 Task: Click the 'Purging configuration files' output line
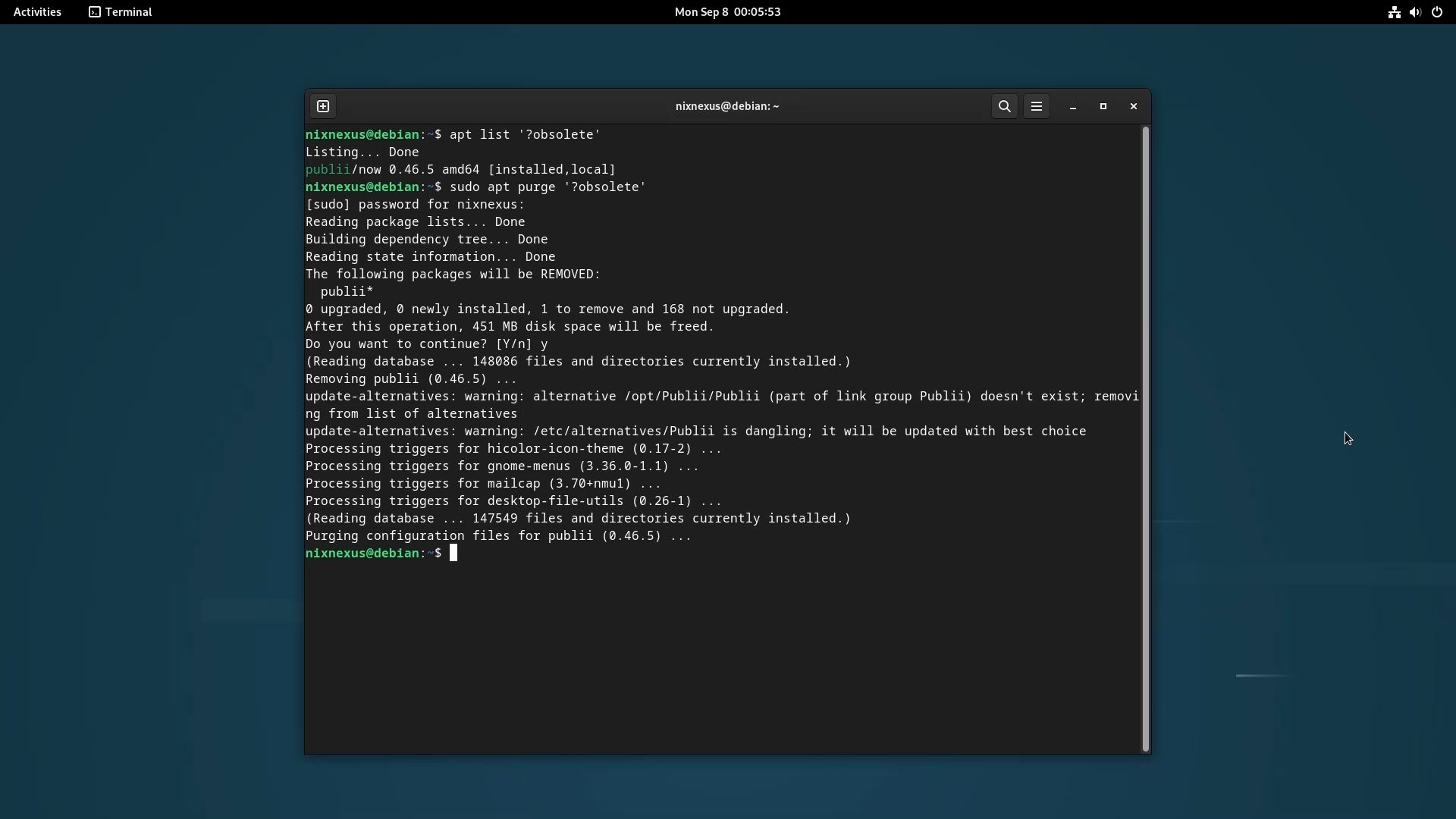click(x=498, y=536)
